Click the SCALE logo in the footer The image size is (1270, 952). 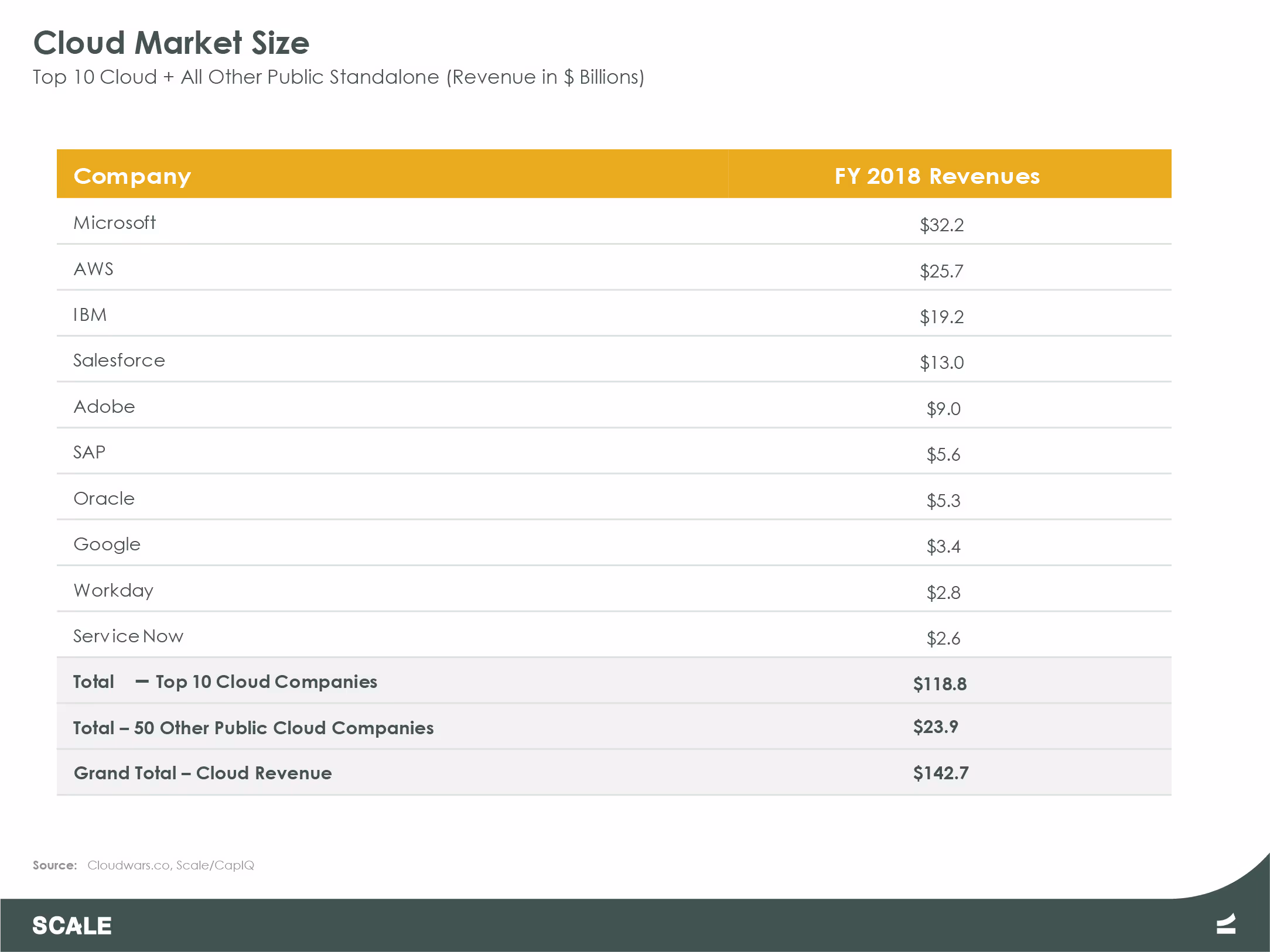pos(71,925)
